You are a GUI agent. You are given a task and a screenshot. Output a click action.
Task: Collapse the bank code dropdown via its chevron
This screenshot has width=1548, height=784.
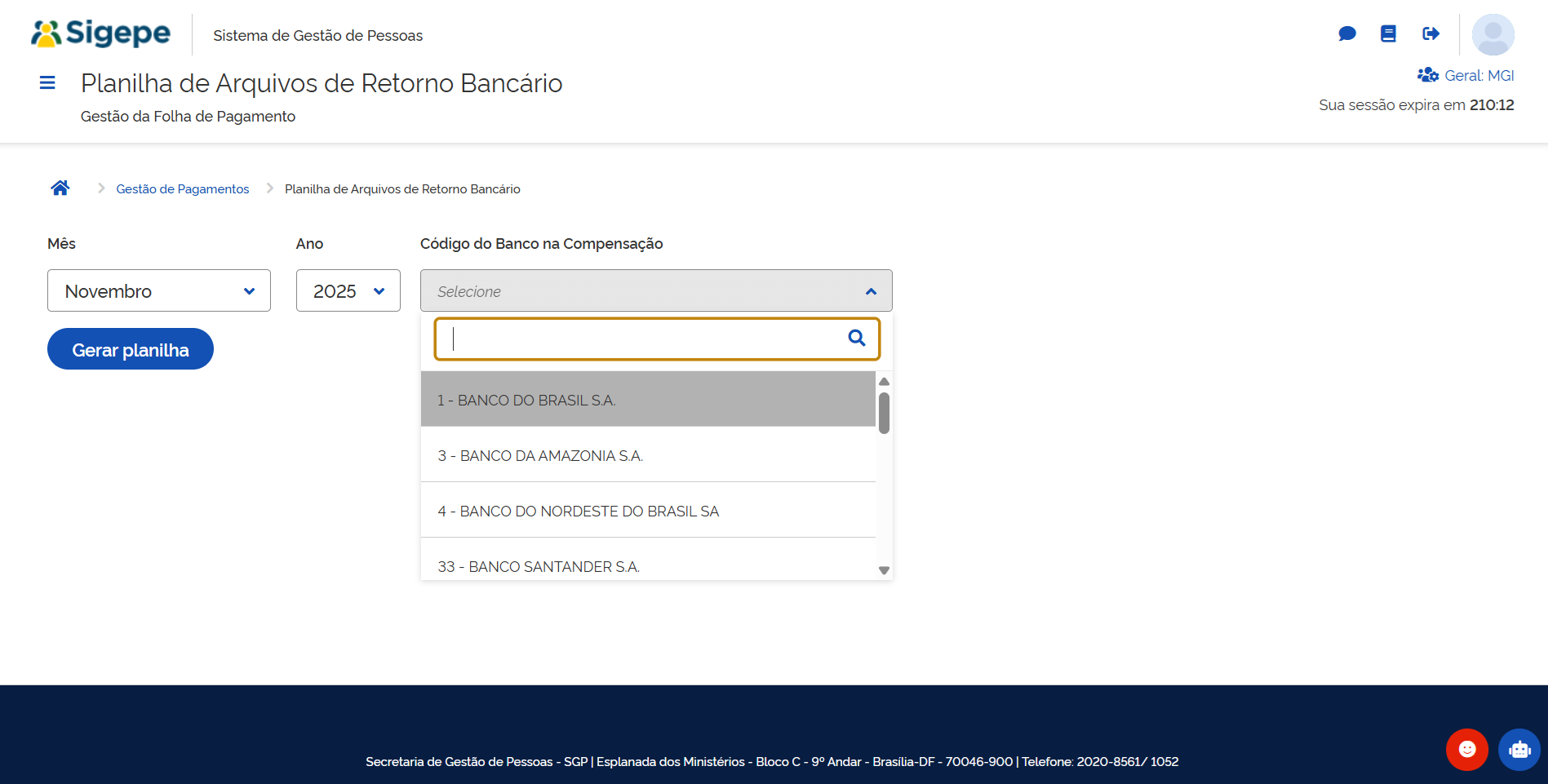click(870, 290)
